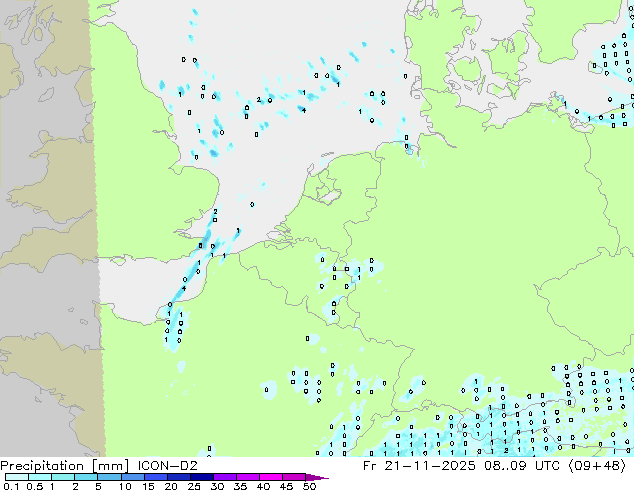Image resolution: width=634 pixels, height=490 pixels.
Task: Click the 0.5–1 mm legend color swatch
Action: pyautogui.click(x=40, y=477)
